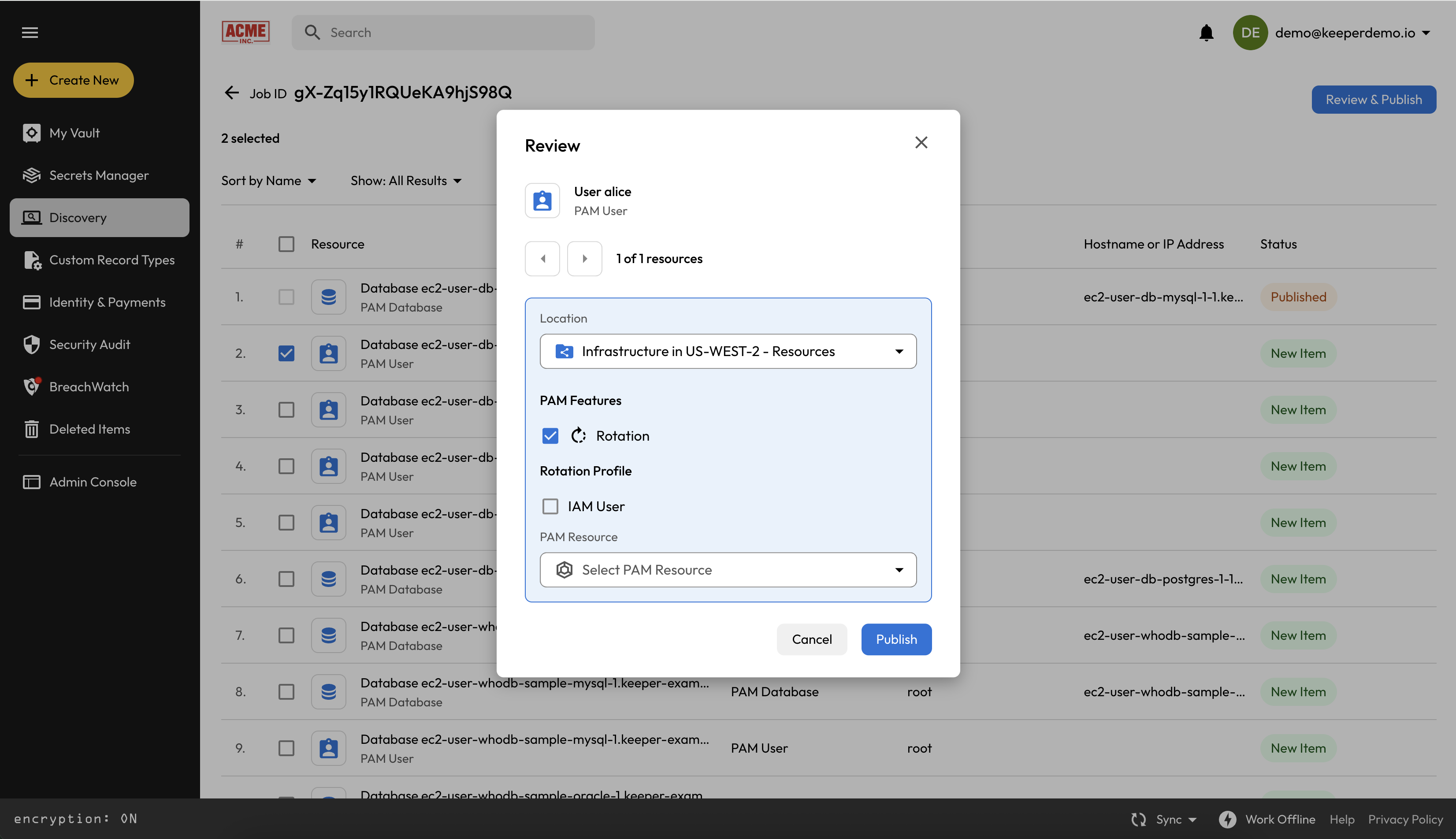Image resolution: width=1456 pixels, height=839 pixels.
Task: Expand the Select PAM Resource dropdown
Action: [728, 570]
